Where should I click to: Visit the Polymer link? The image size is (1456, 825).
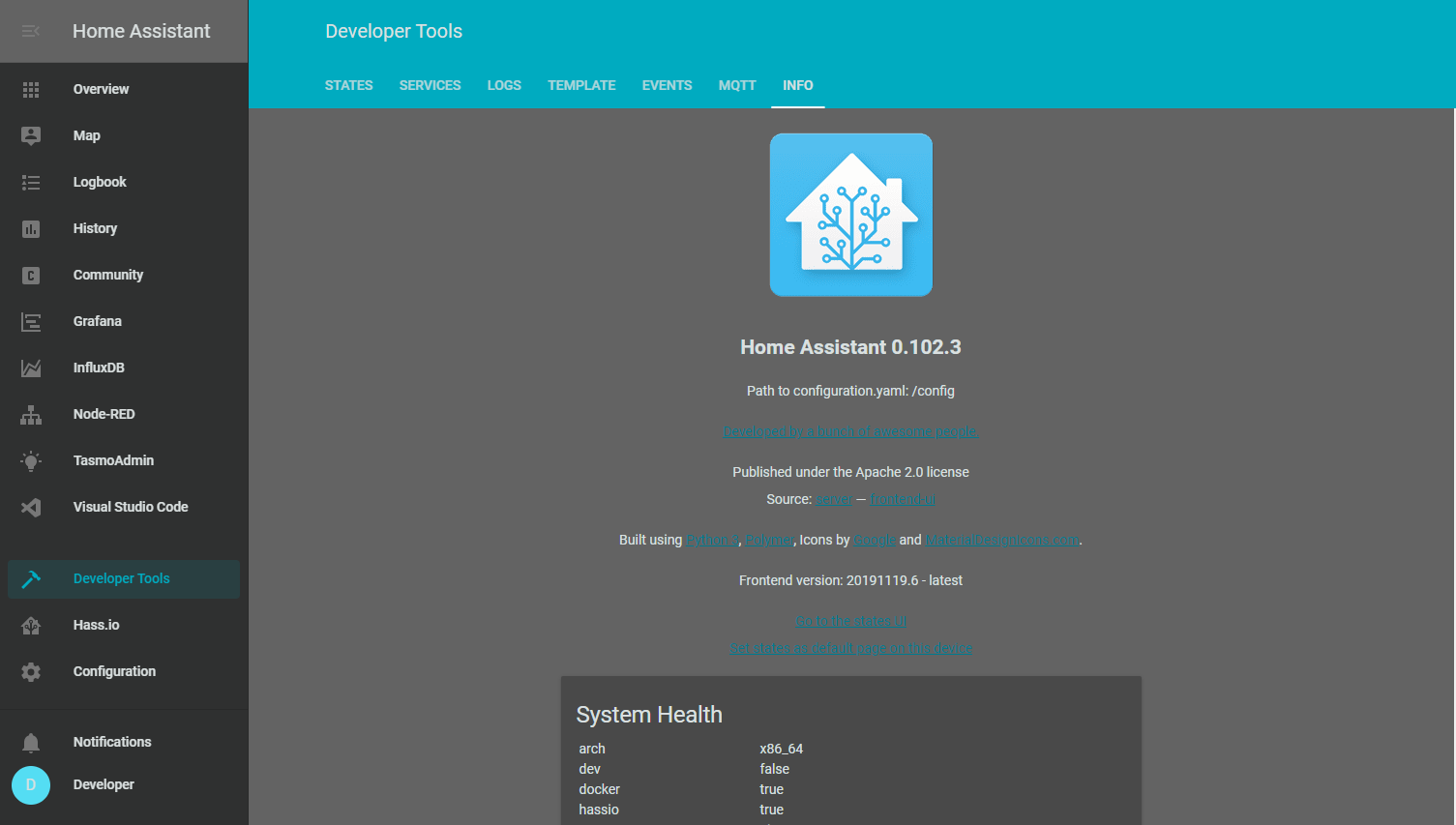pyautogui.click(x=769, y=540)
